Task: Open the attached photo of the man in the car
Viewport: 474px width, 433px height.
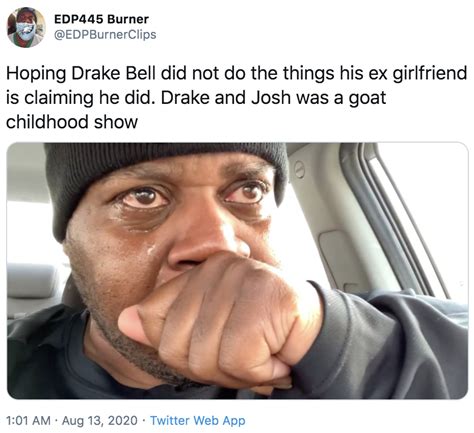Action: 237,271
